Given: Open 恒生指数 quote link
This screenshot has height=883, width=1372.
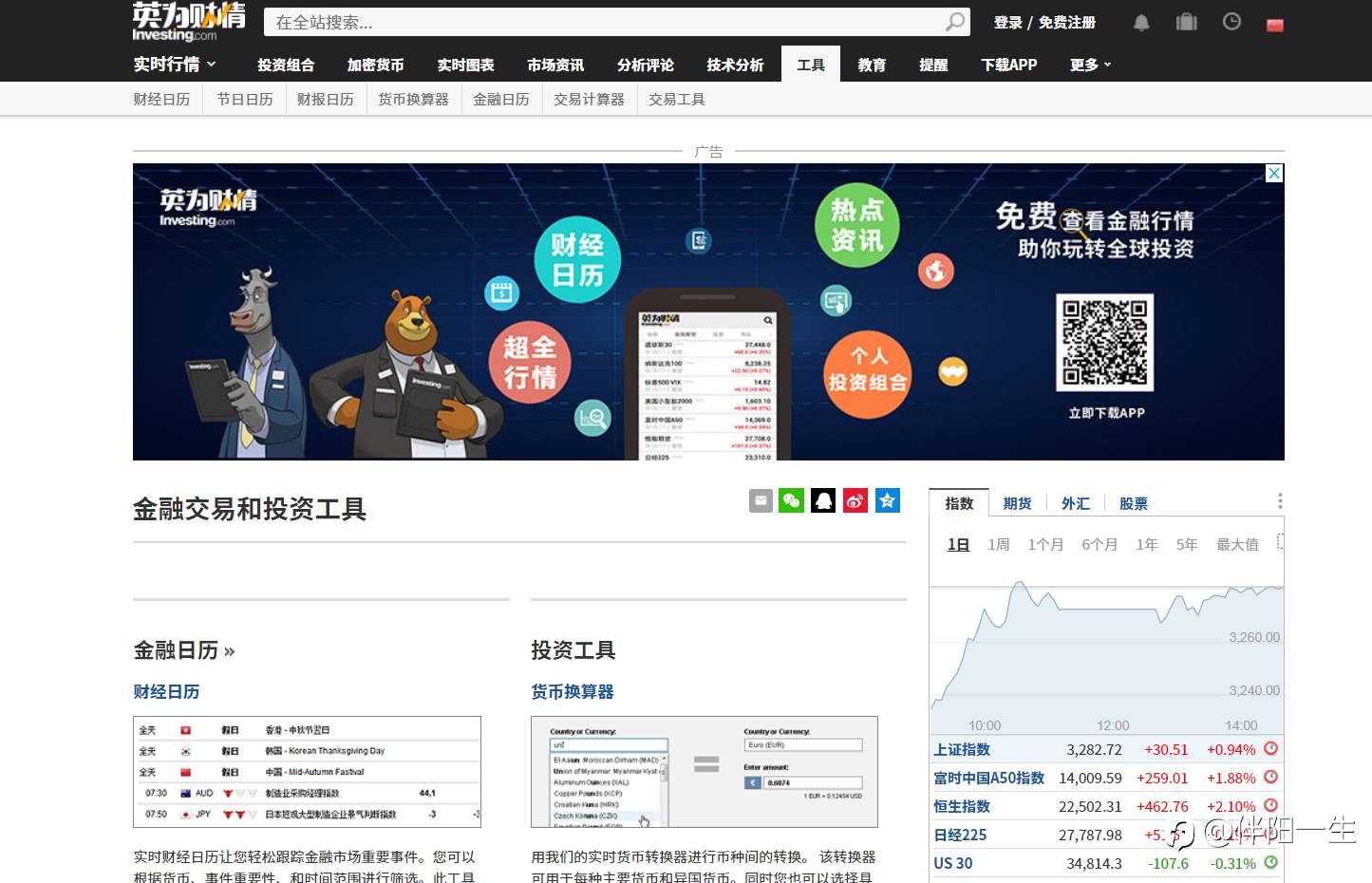Looking at the screenshot, I should click(x=962, y=806).
